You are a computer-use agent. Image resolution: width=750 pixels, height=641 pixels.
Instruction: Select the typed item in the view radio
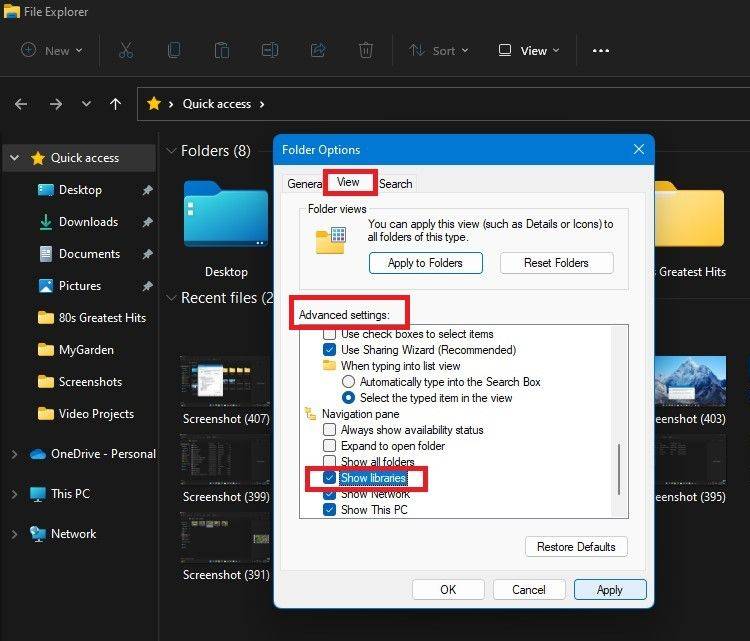(x=349, y=398)
